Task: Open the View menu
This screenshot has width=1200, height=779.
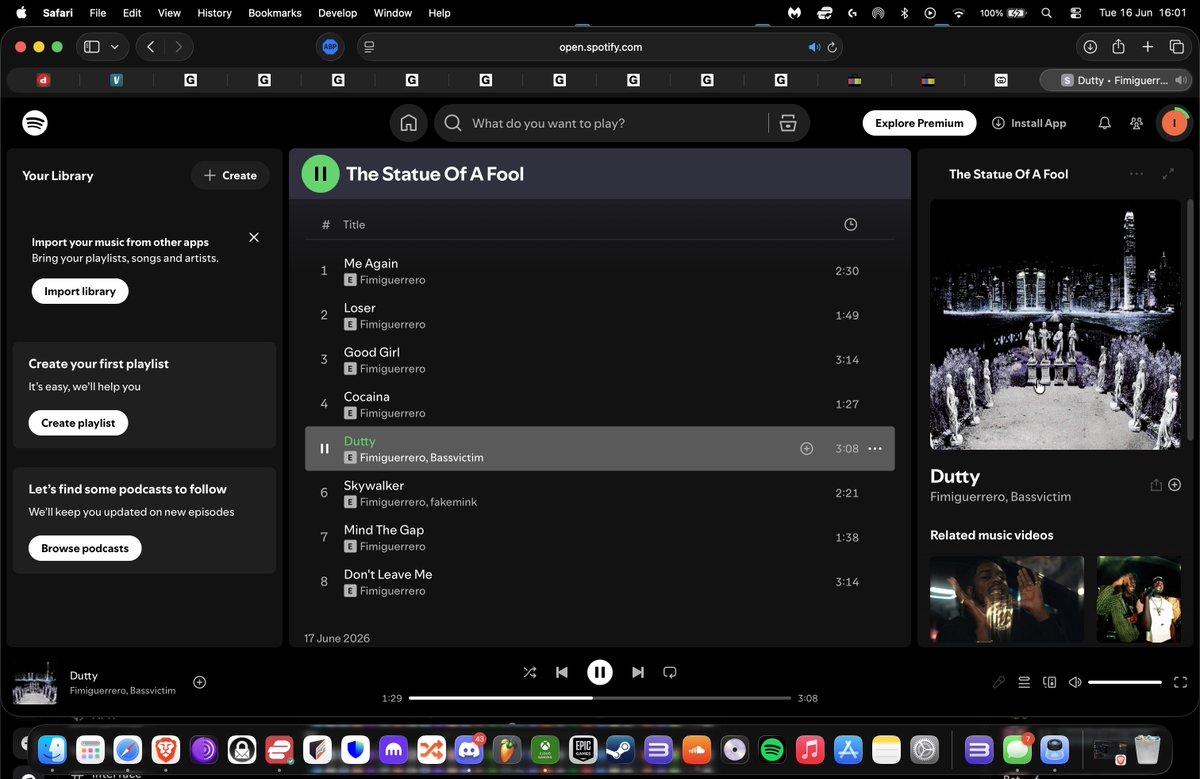Action: tap(169, 13)
